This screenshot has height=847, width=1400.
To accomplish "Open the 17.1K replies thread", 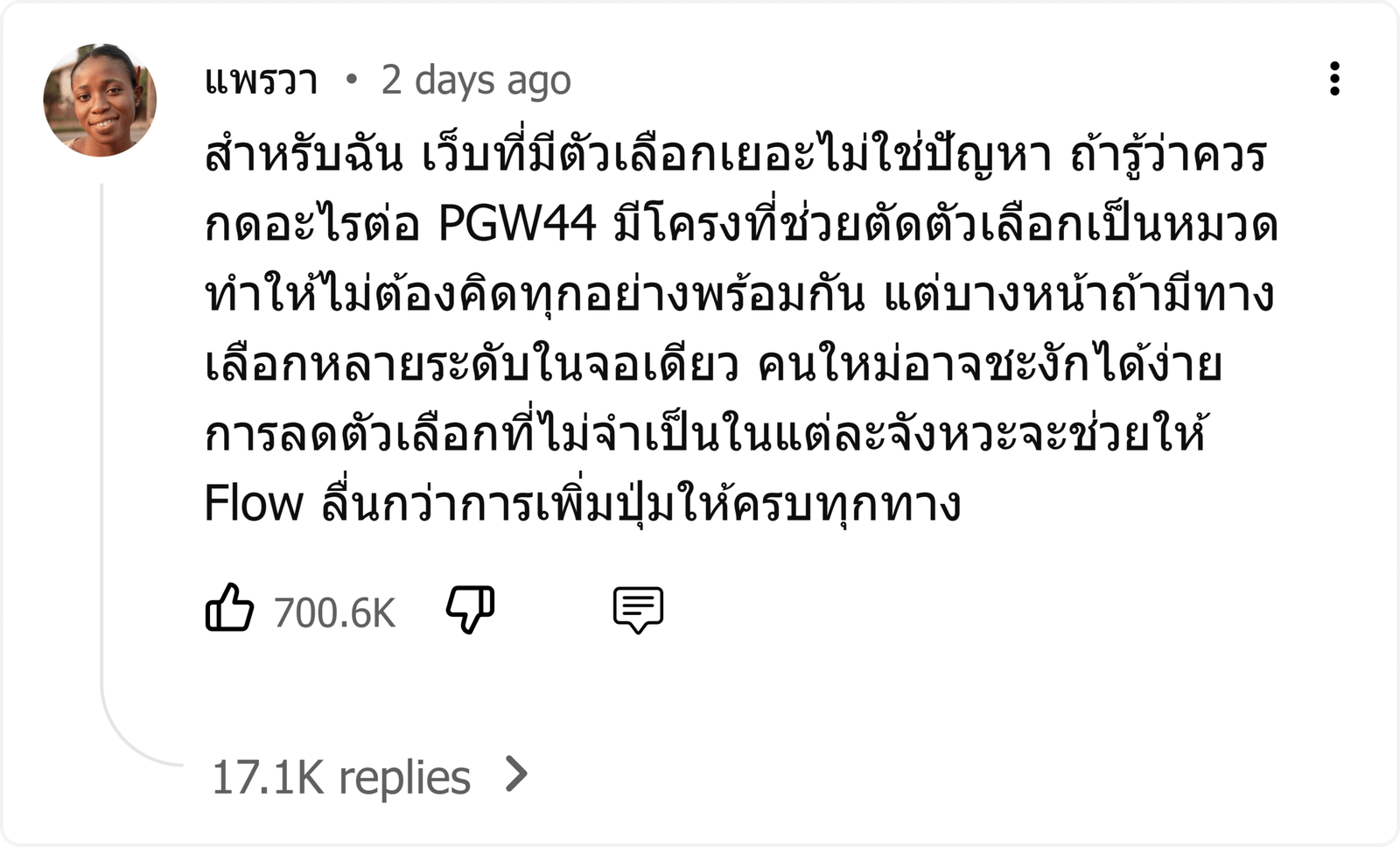I will click(341, 777).
